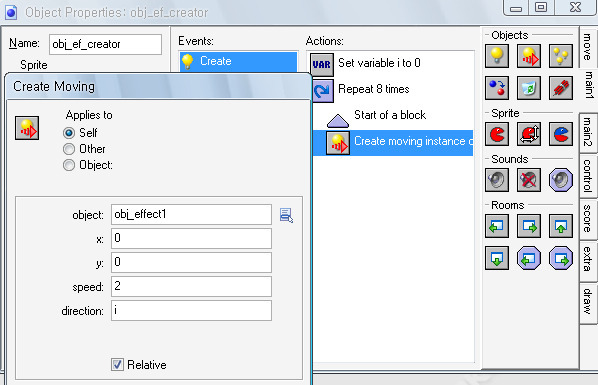Viewport: 598px width, 385px height.
Task: Select the Change Instance action icon
Action: (x=497, y=88)
